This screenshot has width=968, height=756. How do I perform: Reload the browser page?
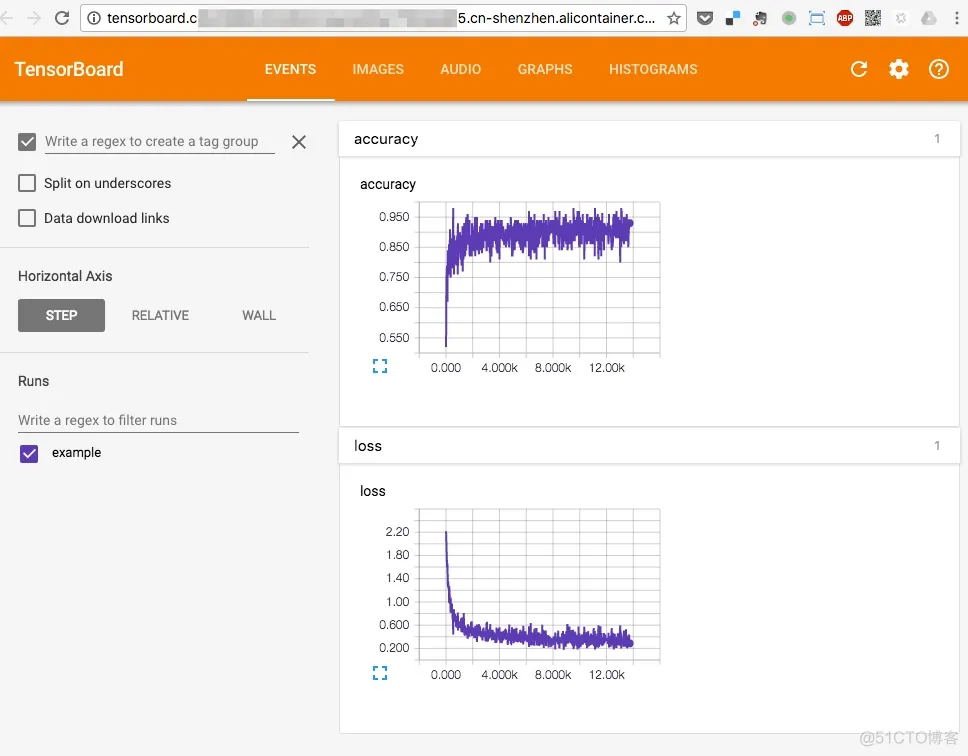coord(62,18)
